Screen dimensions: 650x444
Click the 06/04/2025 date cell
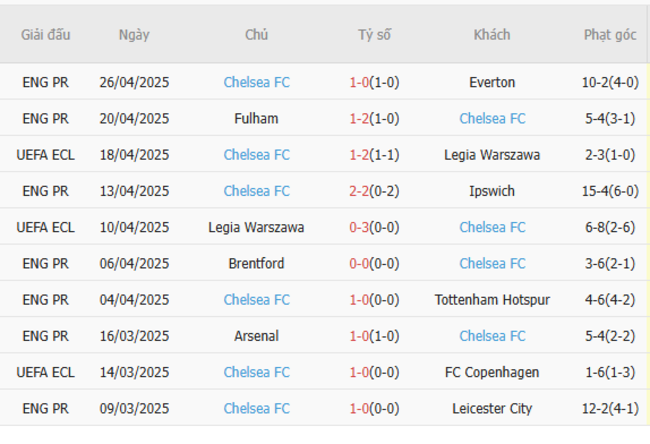134,264
